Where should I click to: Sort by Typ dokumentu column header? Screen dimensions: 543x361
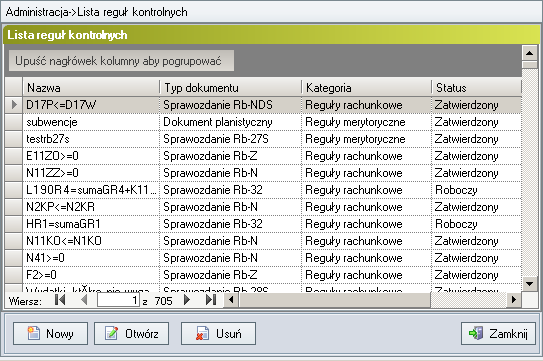pos(230,88)
